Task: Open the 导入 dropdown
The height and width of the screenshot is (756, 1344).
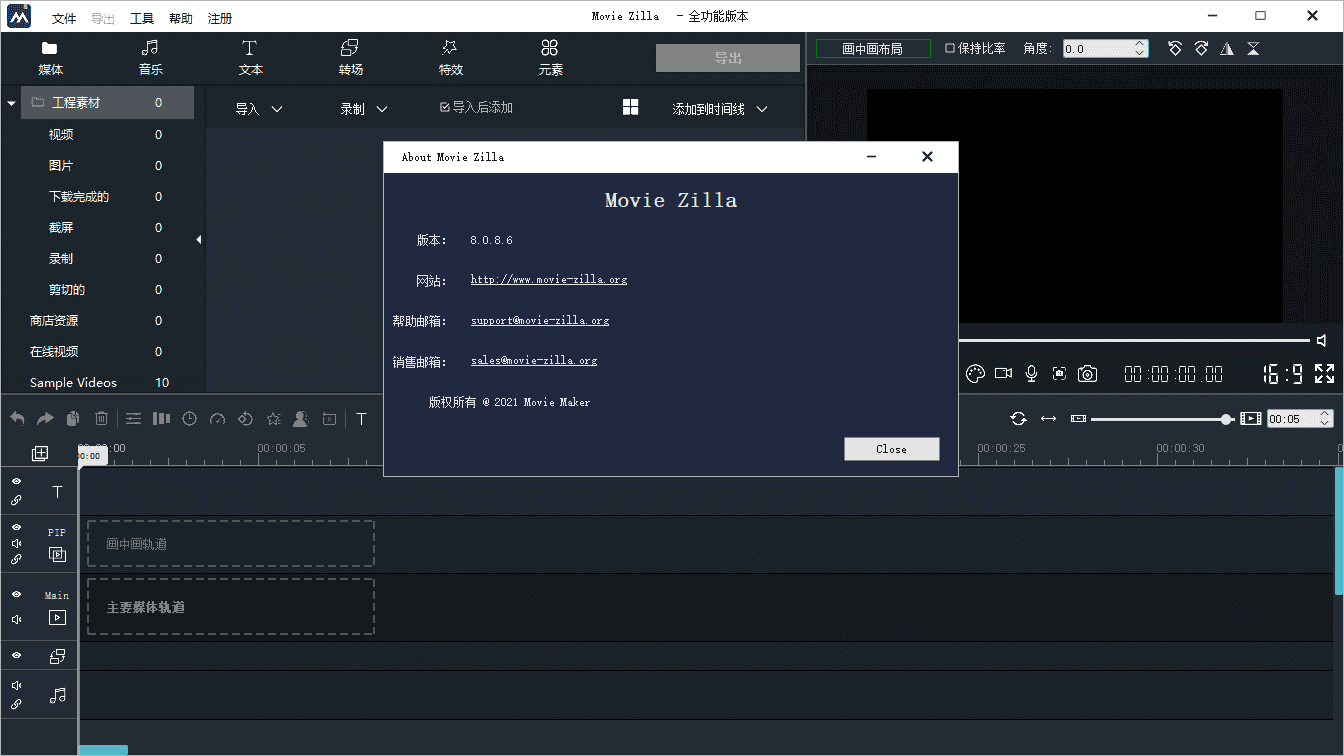Action: pos(259,109)
